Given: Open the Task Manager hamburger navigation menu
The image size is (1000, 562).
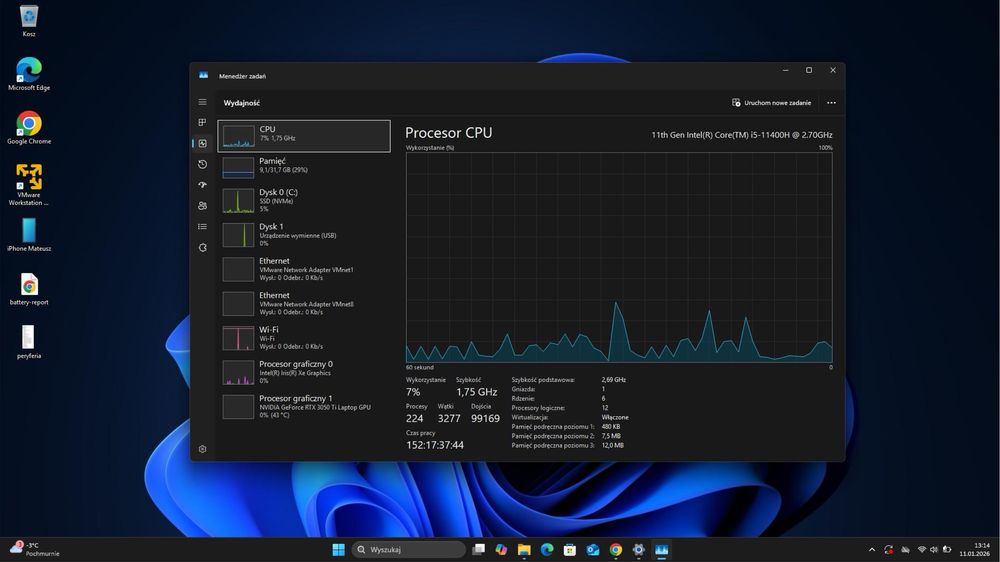Looking at the screenshot, I should click(x=202, y=102).
